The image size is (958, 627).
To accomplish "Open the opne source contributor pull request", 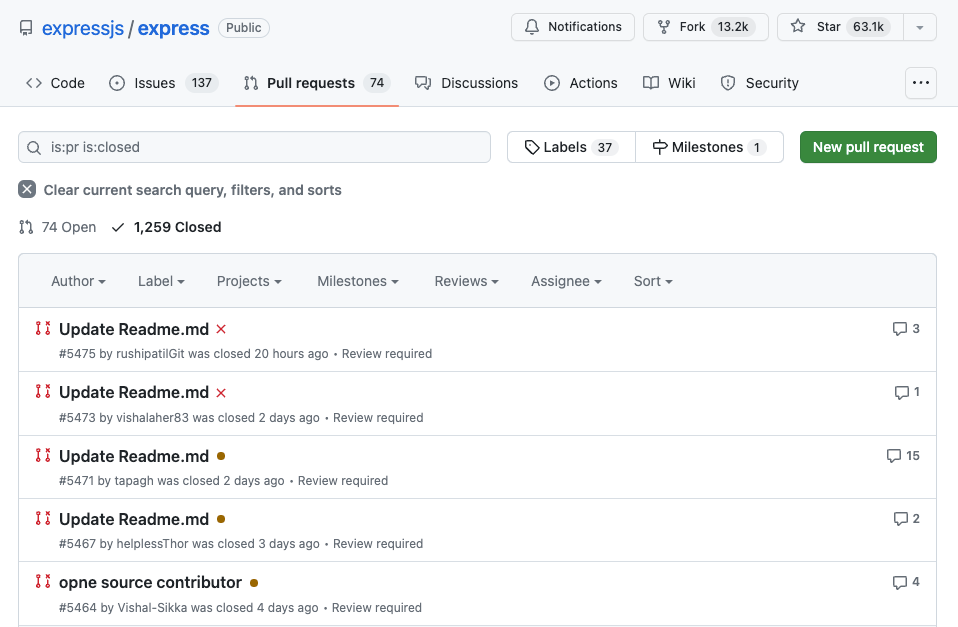I will [150, 582].
